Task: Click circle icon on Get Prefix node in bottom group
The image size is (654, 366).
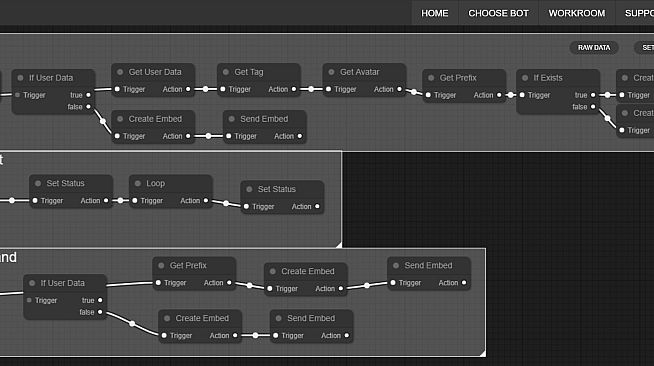Action: tap(161, 266)
